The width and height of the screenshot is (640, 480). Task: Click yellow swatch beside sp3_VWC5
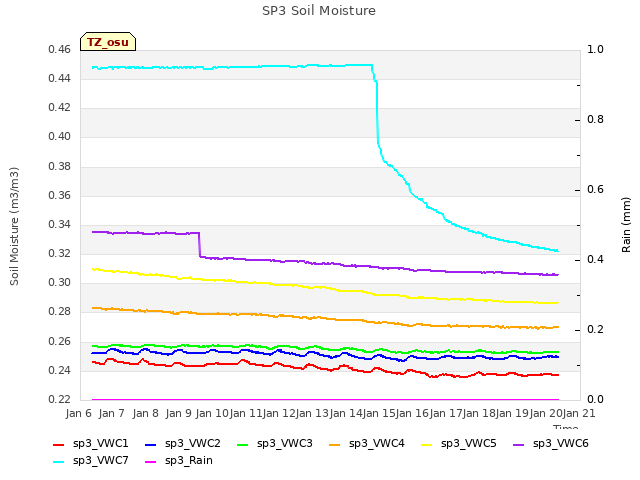(x=427, y=445)
